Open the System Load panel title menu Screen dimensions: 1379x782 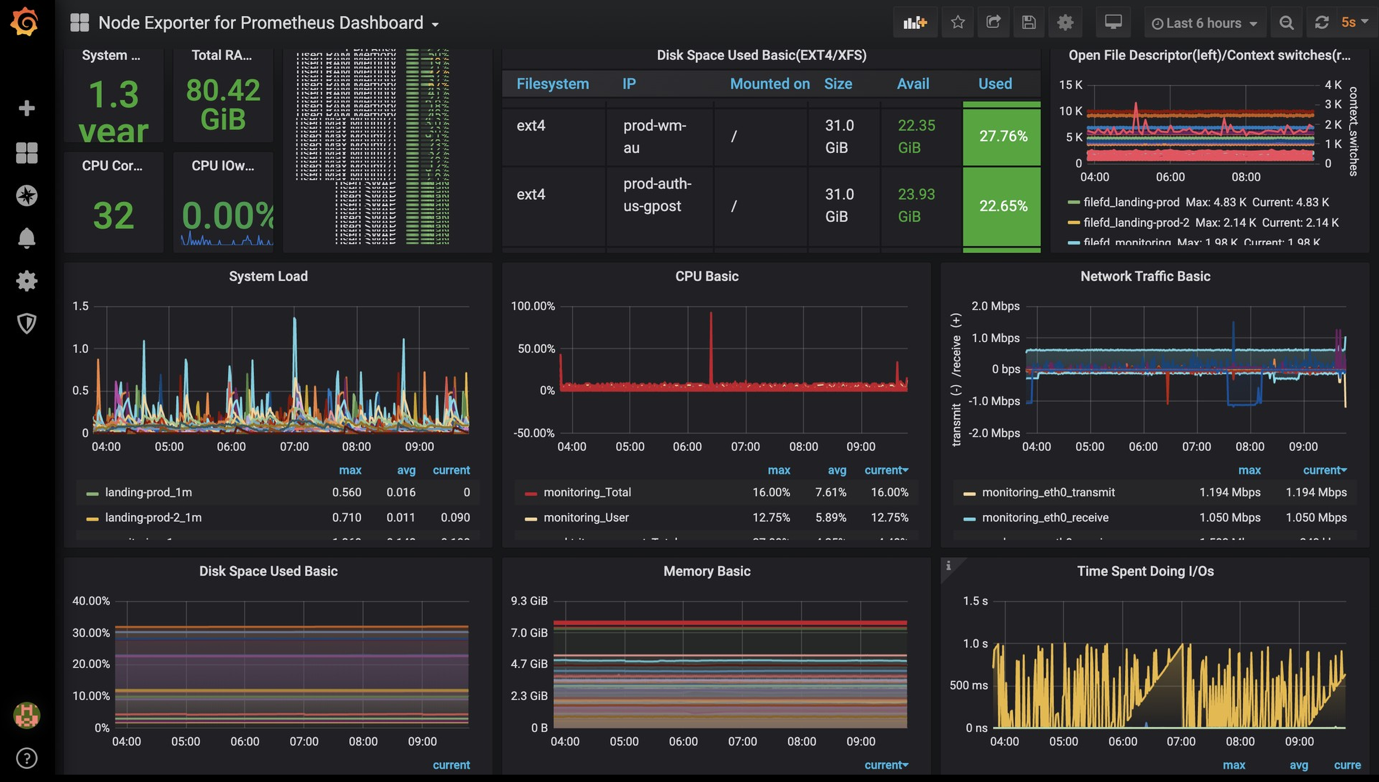[268, 276]
